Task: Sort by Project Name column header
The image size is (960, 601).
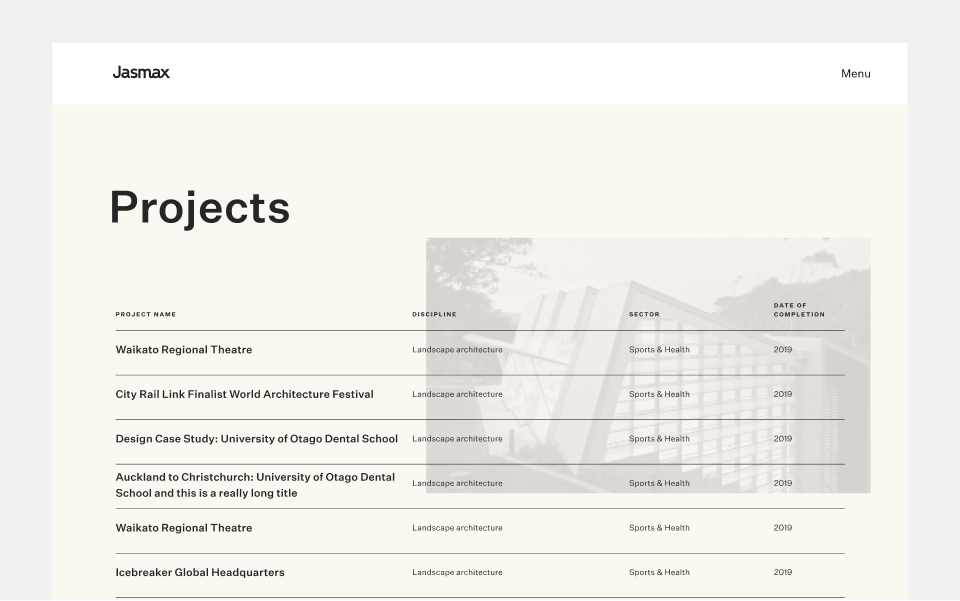Action: click(146, 314)
